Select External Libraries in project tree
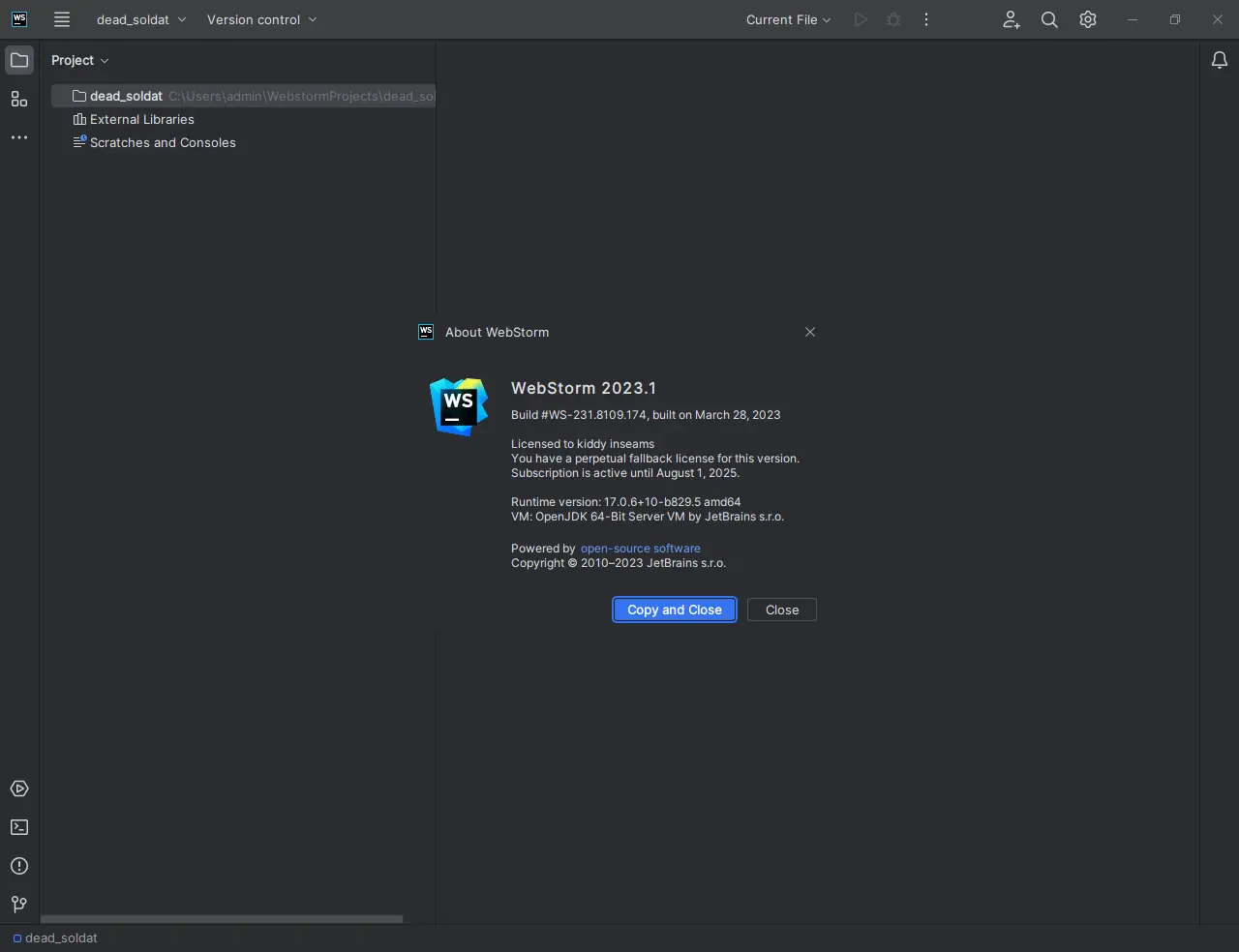This screenshot has height=952, width=1239. point(134,119)
